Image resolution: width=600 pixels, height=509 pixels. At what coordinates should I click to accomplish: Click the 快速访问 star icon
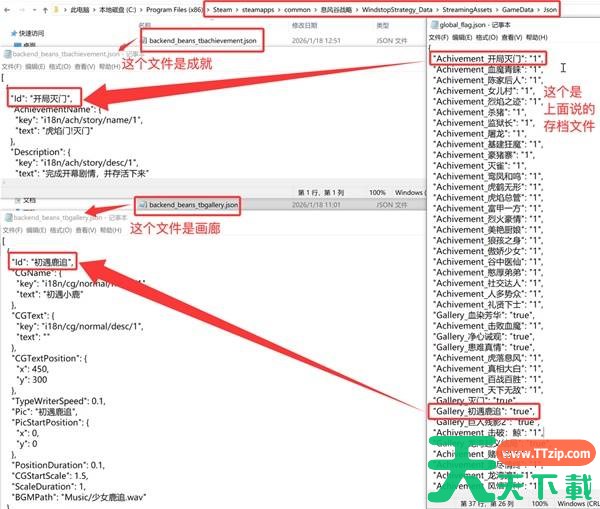[x=14, y=34]
